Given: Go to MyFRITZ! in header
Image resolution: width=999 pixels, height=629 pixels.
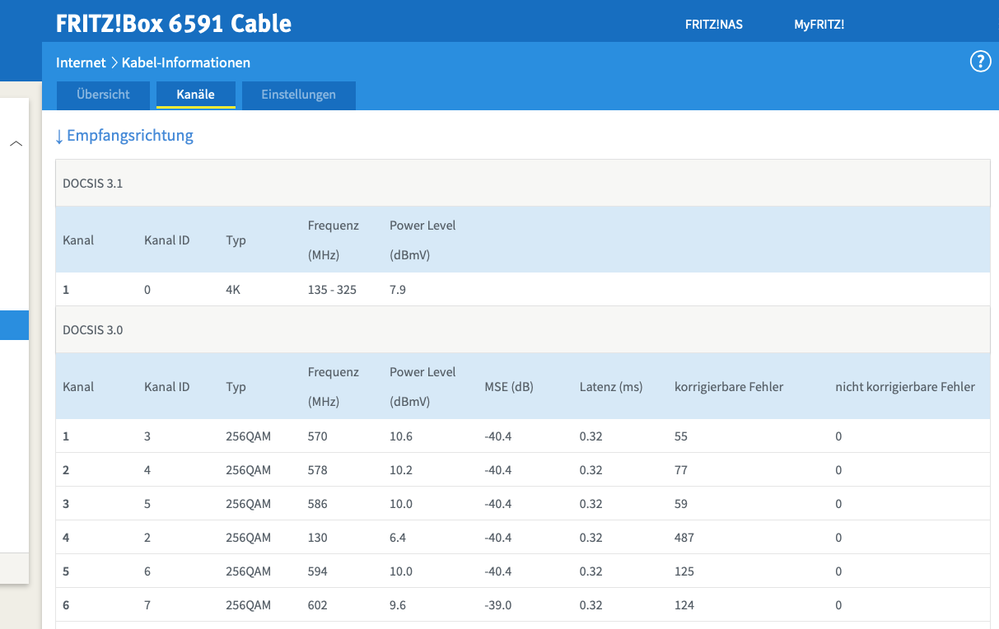Looking at the screenshot, I should coord(818,24).
